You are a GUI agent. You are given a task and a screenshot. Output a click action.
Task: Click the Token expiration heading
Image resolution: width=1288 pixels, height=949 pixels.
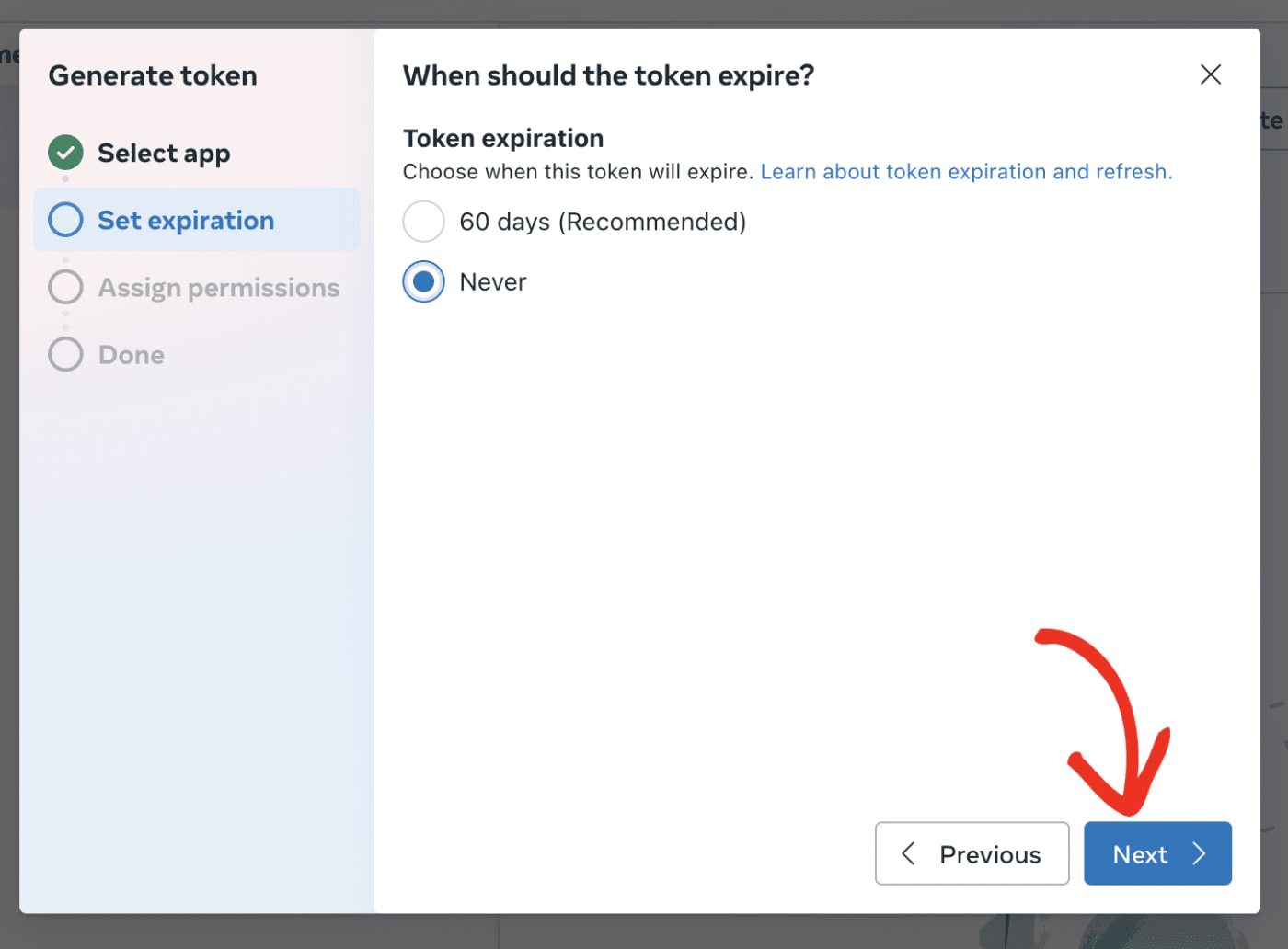click(x=502, y=138)
